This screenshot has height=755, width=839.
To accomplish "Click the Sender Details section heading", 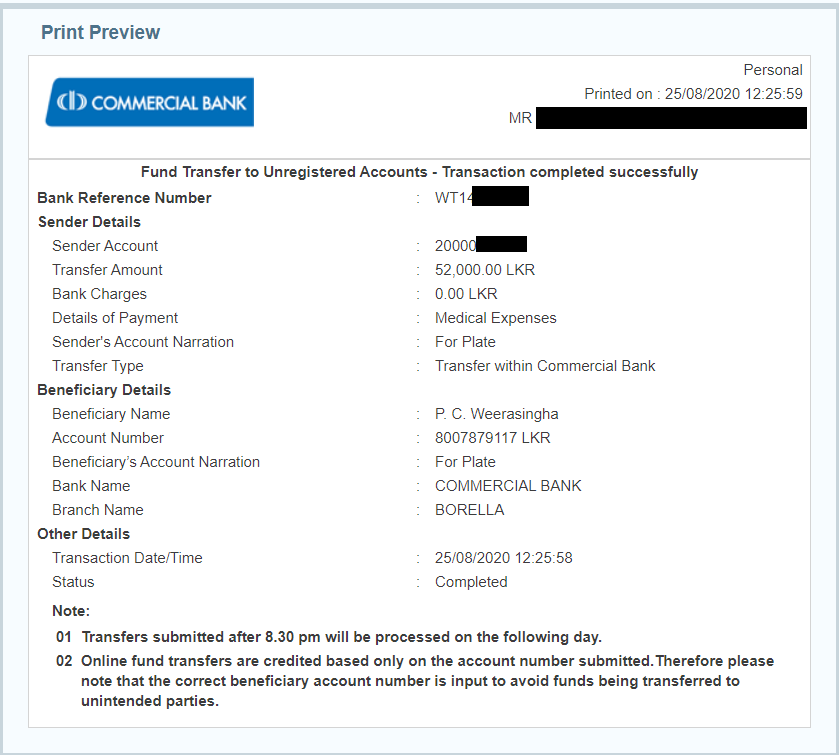I will point(89,222).
